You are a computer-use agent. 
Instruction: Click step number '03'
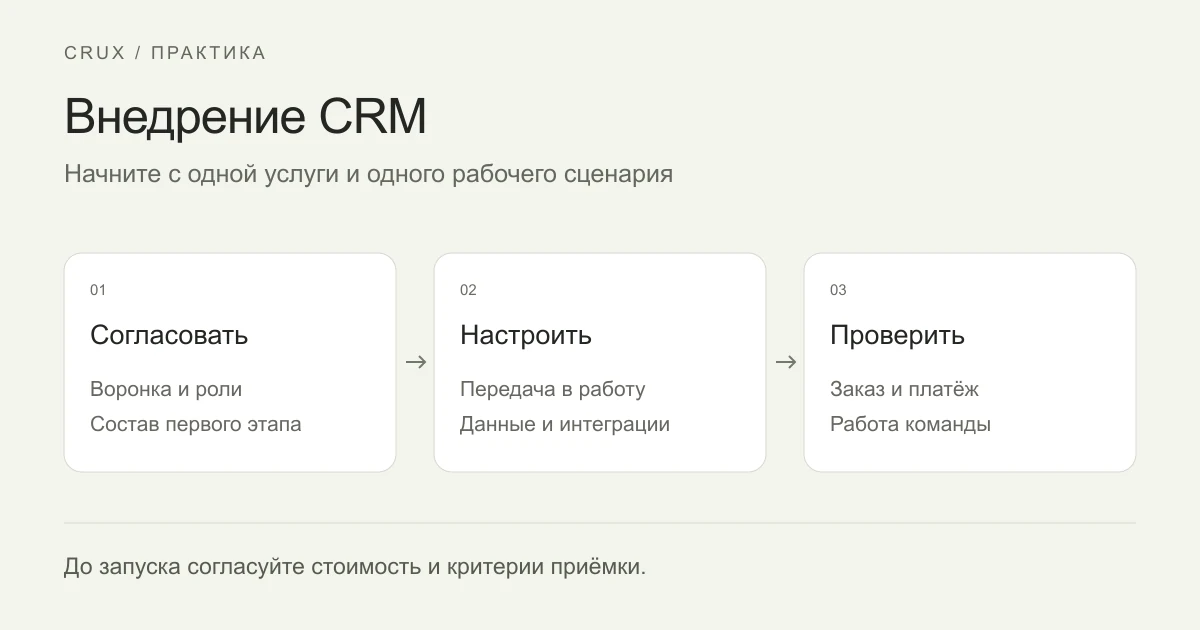(838, 290)
